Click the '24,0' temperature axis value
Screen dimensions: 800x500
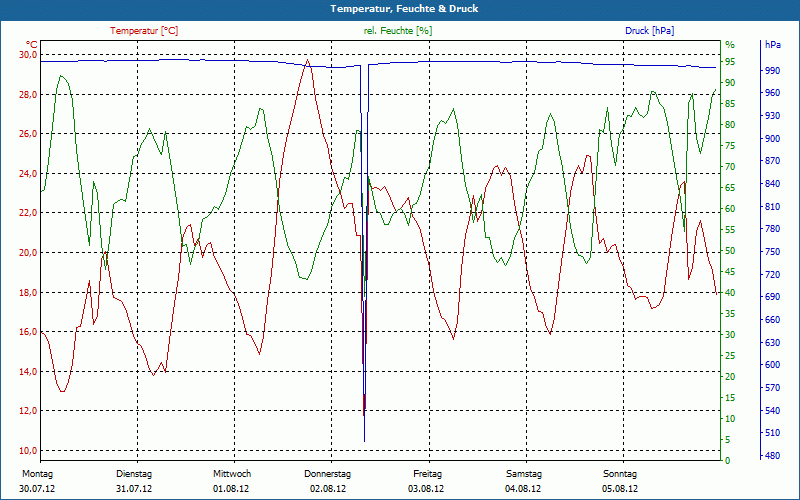click(28, 173)
